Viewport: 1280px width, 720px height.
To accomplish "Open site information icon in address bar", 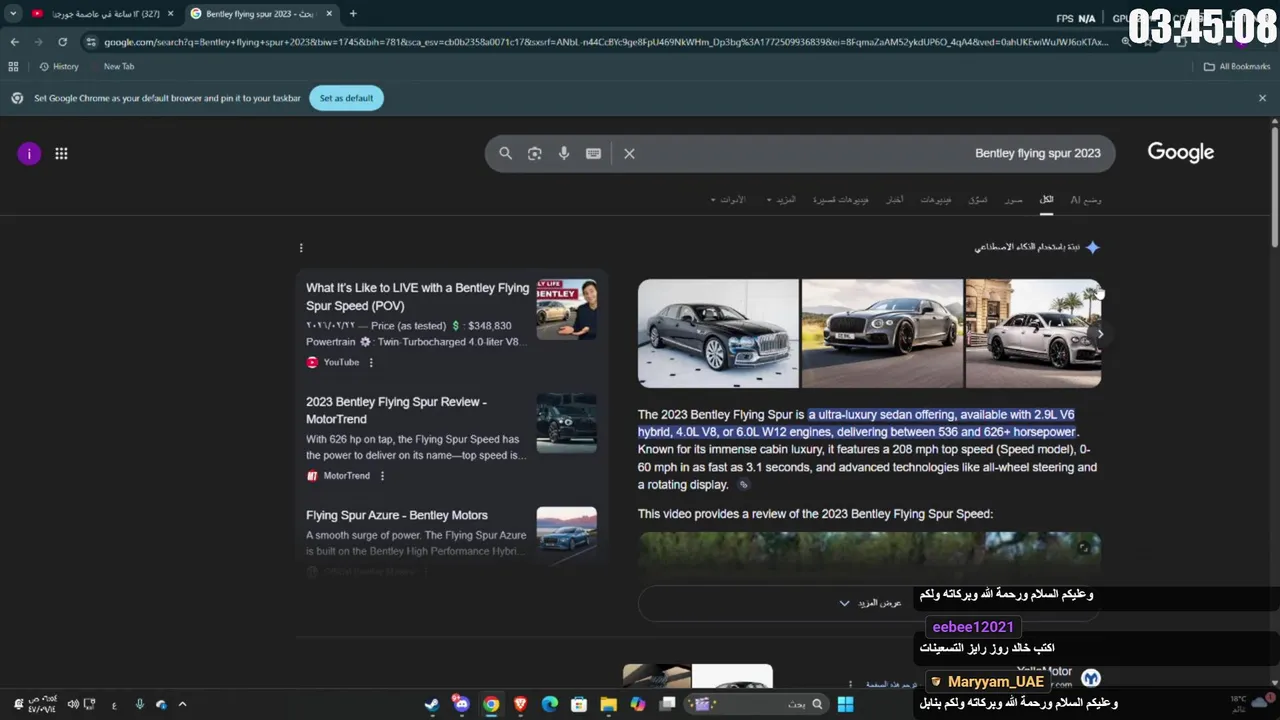I will [x=91, y=42].
